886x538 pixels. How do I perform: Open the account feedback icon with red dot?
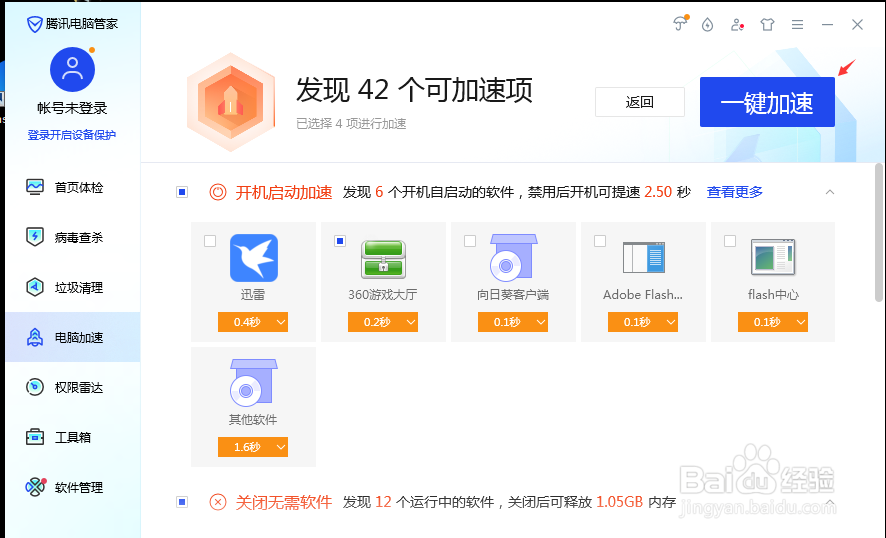tap(737, 24)
